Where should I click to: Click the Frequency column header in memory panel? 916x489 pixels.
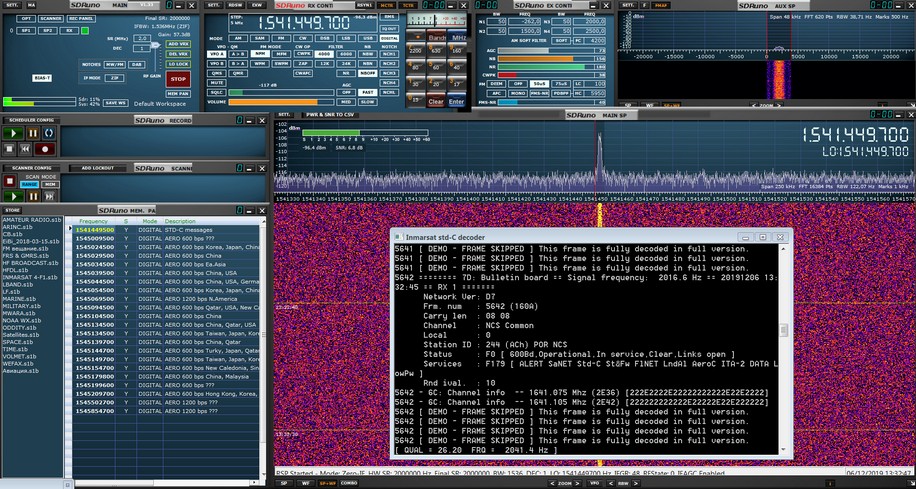(x=93, y=221)
